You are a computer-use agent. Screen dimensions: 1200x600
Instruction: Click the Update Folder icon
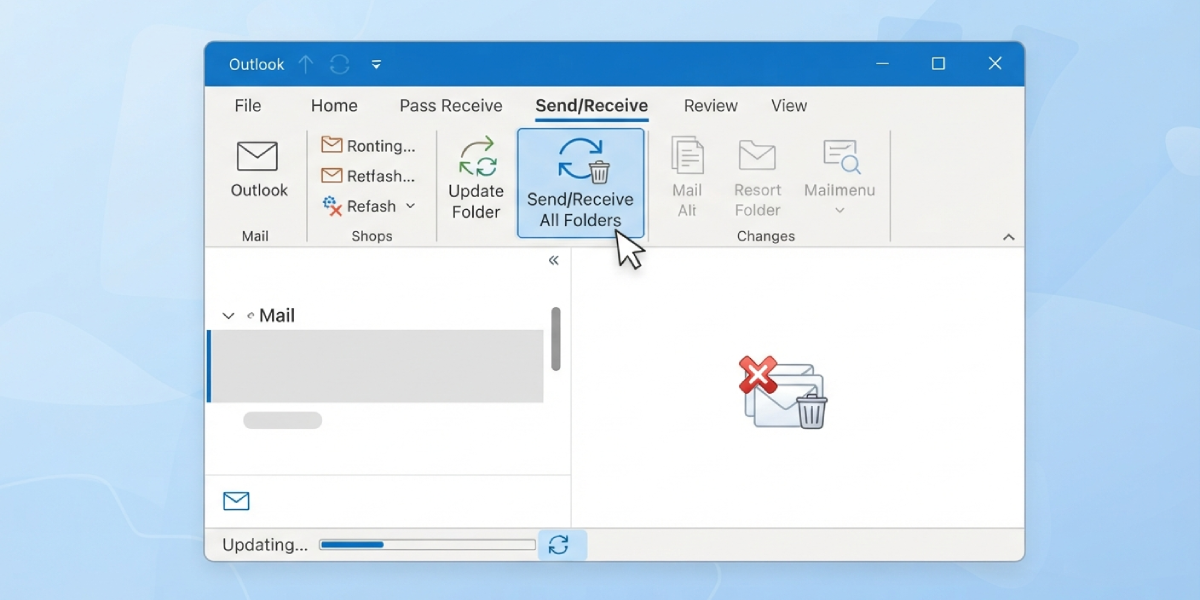477,158
